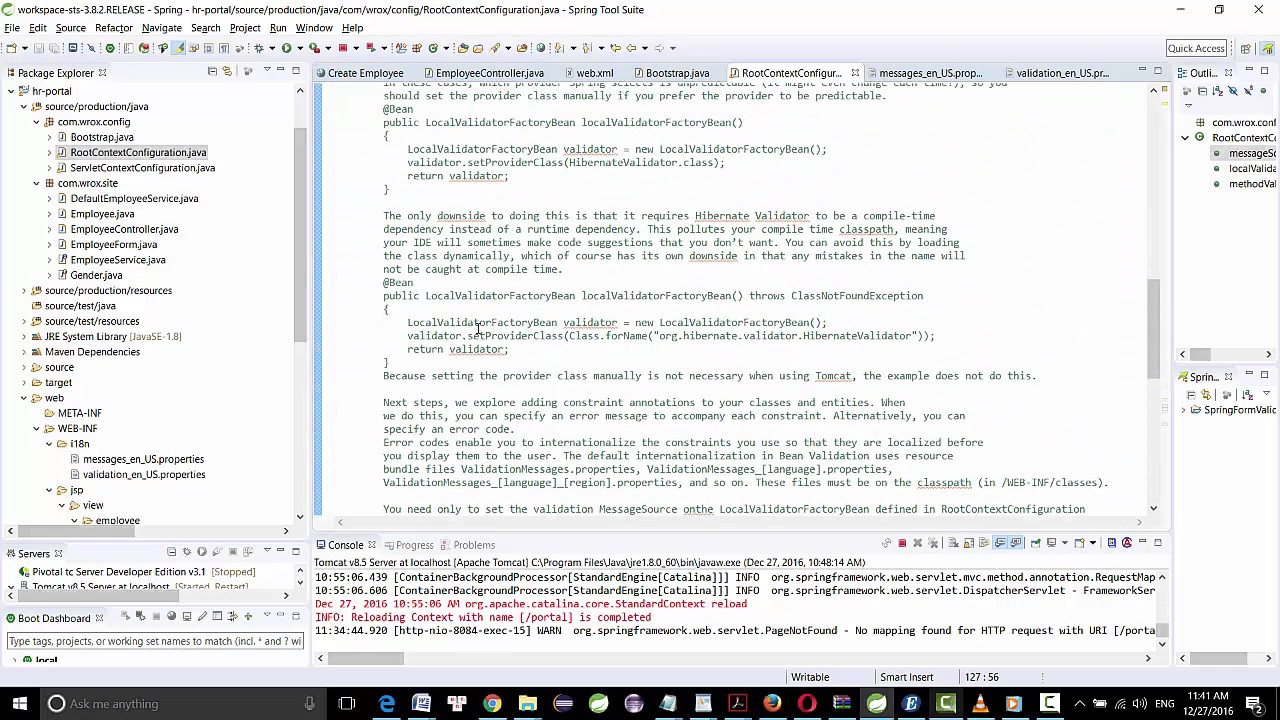Switch to the Problems tab

467,545
